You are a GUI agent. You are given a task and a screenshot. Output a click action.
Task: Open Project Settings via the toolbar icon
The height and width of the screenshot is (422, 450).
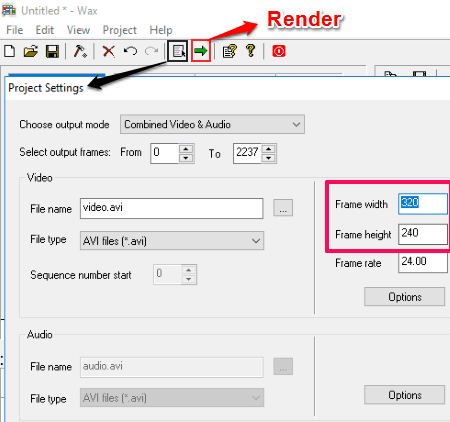178,51
